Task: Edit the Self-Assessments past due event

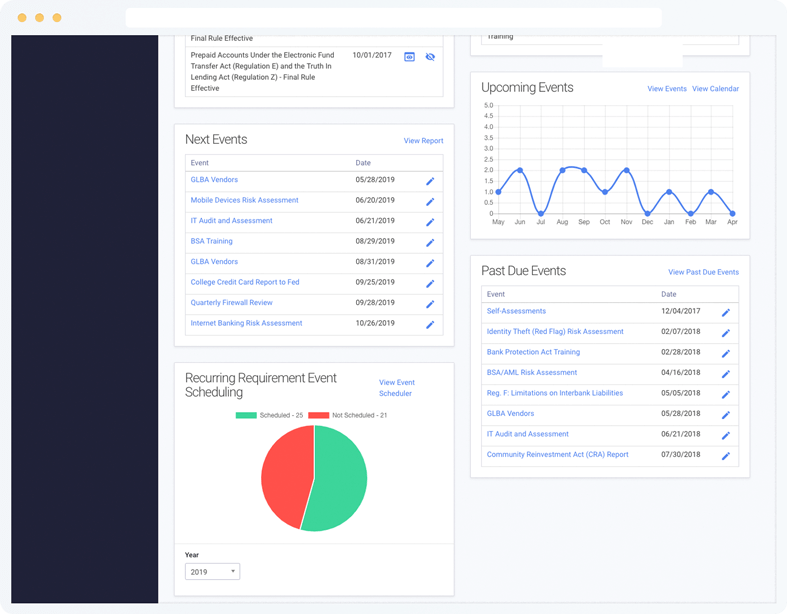Action: point(726,313)
